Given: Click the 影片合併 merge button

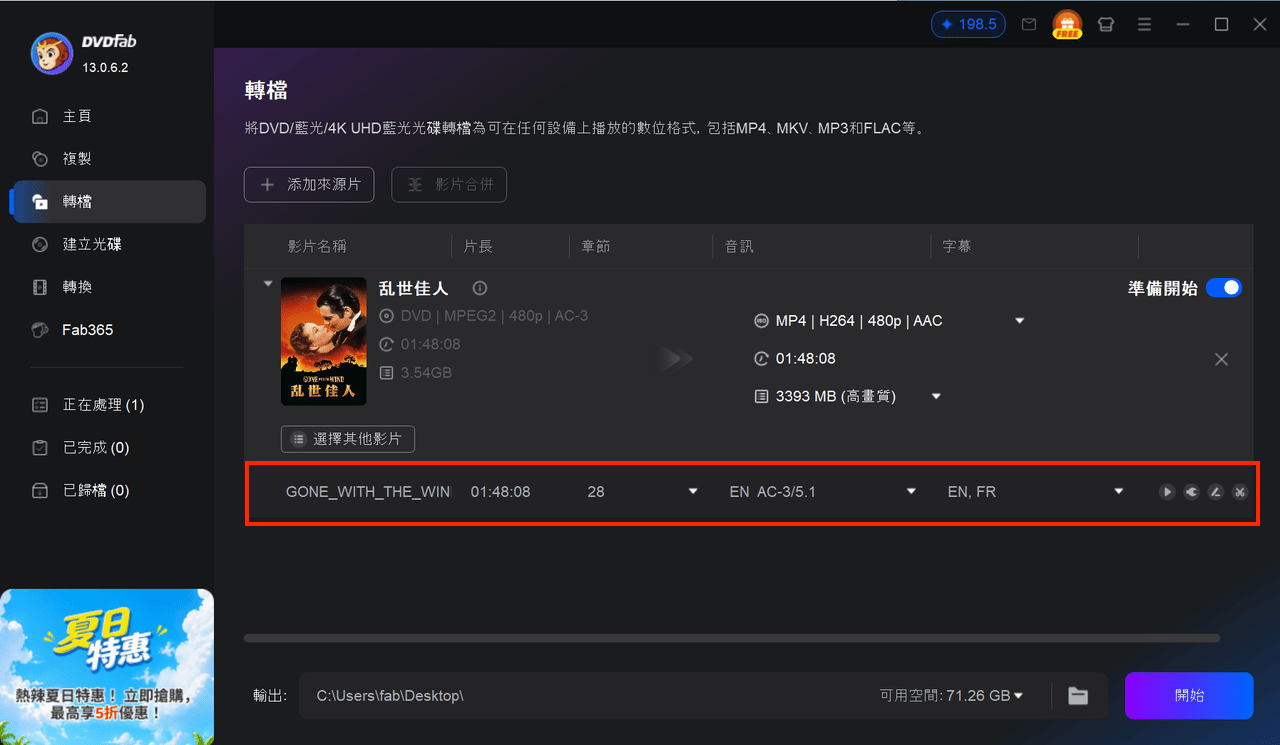Looking at the screenshot, I should point(449,185).
